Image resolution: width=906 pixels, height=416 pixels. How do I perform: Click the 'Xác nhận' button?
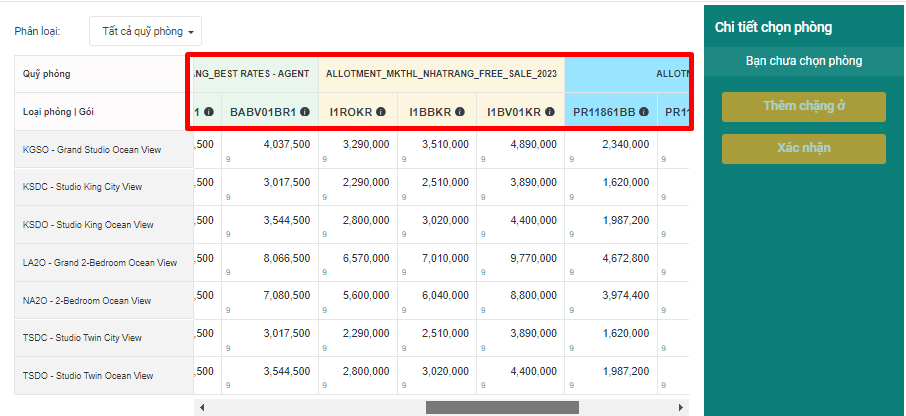pos(803,149)
